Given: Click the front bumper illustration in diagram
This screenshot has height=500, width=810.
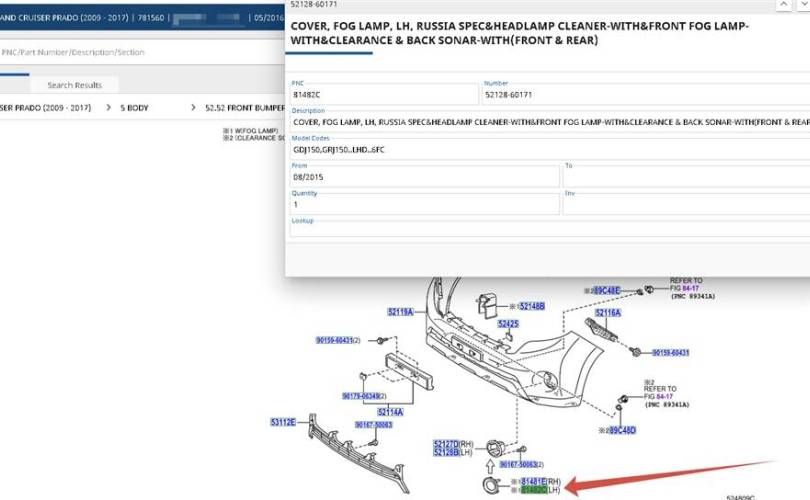Looking at the screenshot, I should coord(500,345).
